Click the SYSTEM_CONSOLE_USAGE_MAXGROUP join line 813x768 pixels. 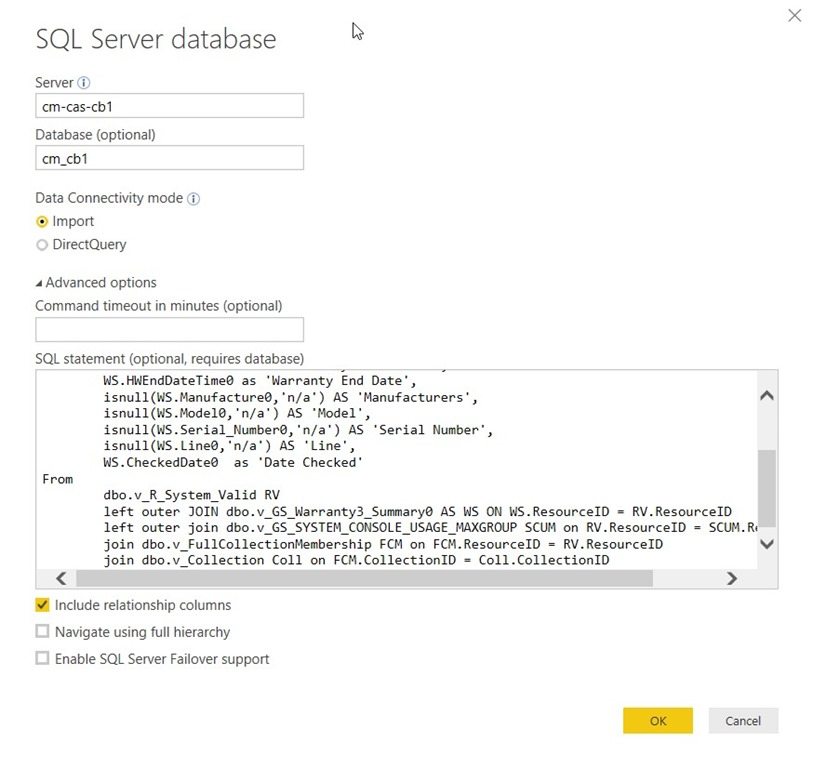[x=430, y=528]
